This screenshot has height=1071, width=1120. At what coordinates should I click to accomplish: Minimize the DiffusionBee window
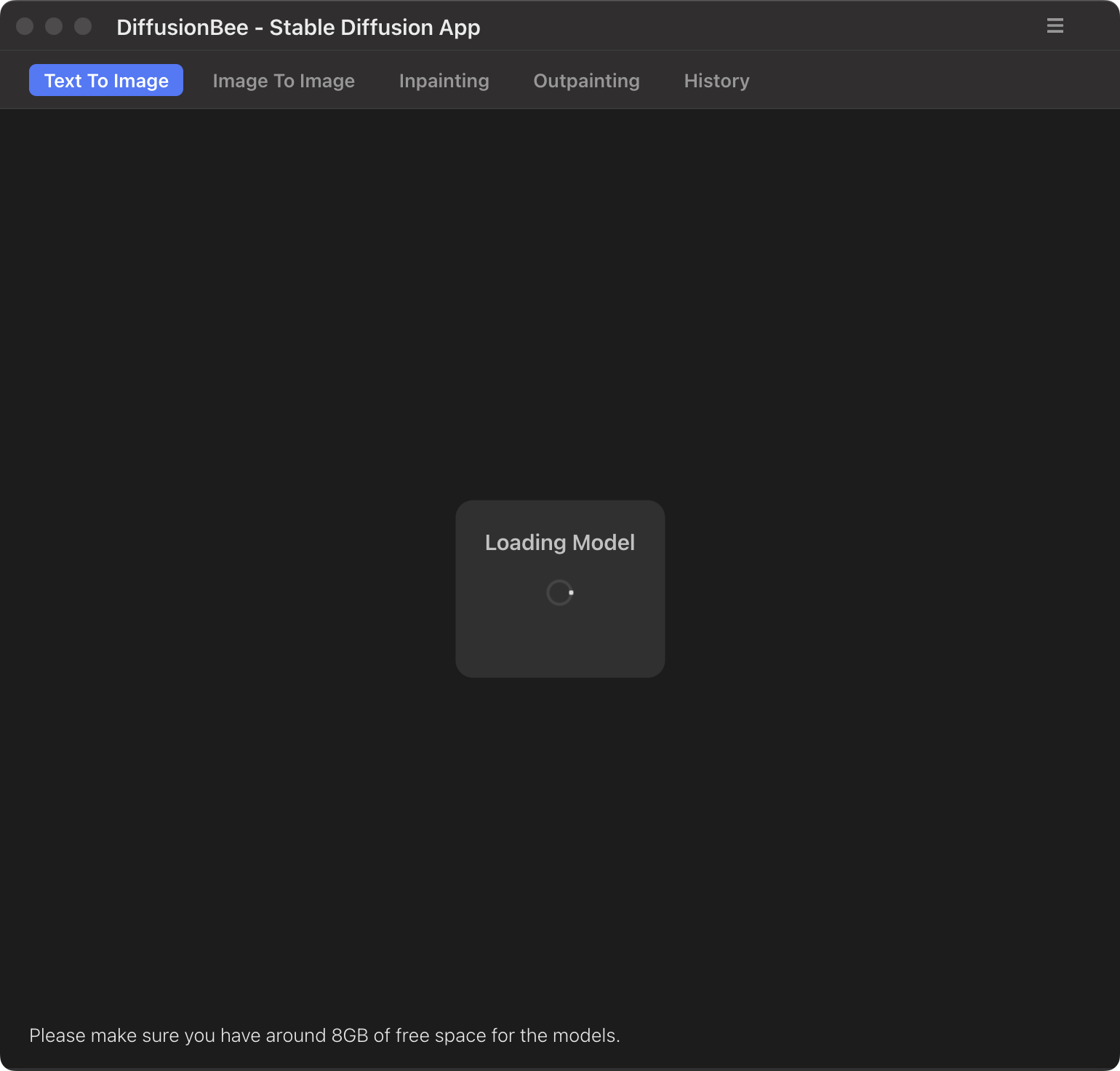pos(54,26)
